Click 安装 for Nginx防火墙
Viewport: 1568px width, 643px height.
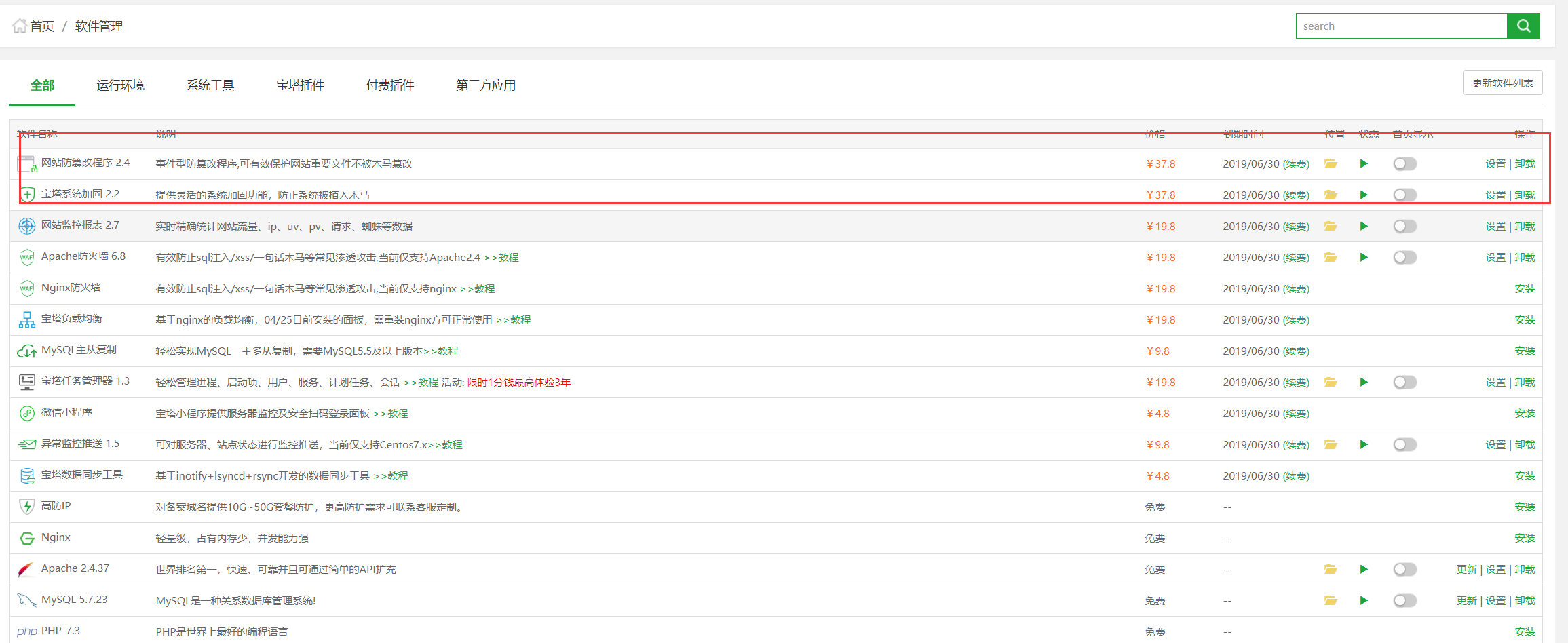point(1525,288)
